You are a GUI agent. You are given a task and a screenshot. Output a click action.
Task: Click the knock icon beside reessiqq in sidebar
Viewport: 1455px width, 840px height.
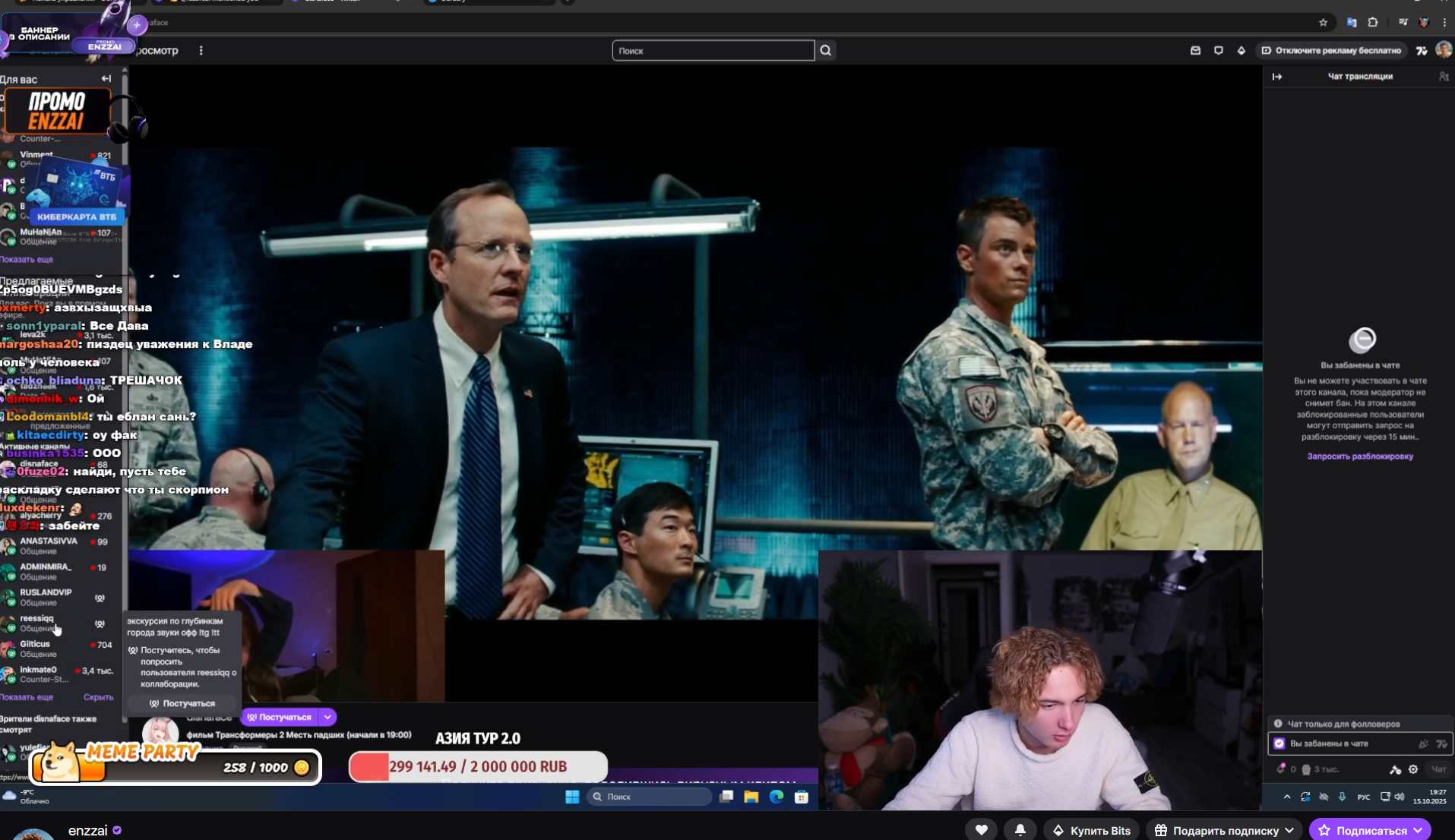pyautogui.click(x=100, y=624)
